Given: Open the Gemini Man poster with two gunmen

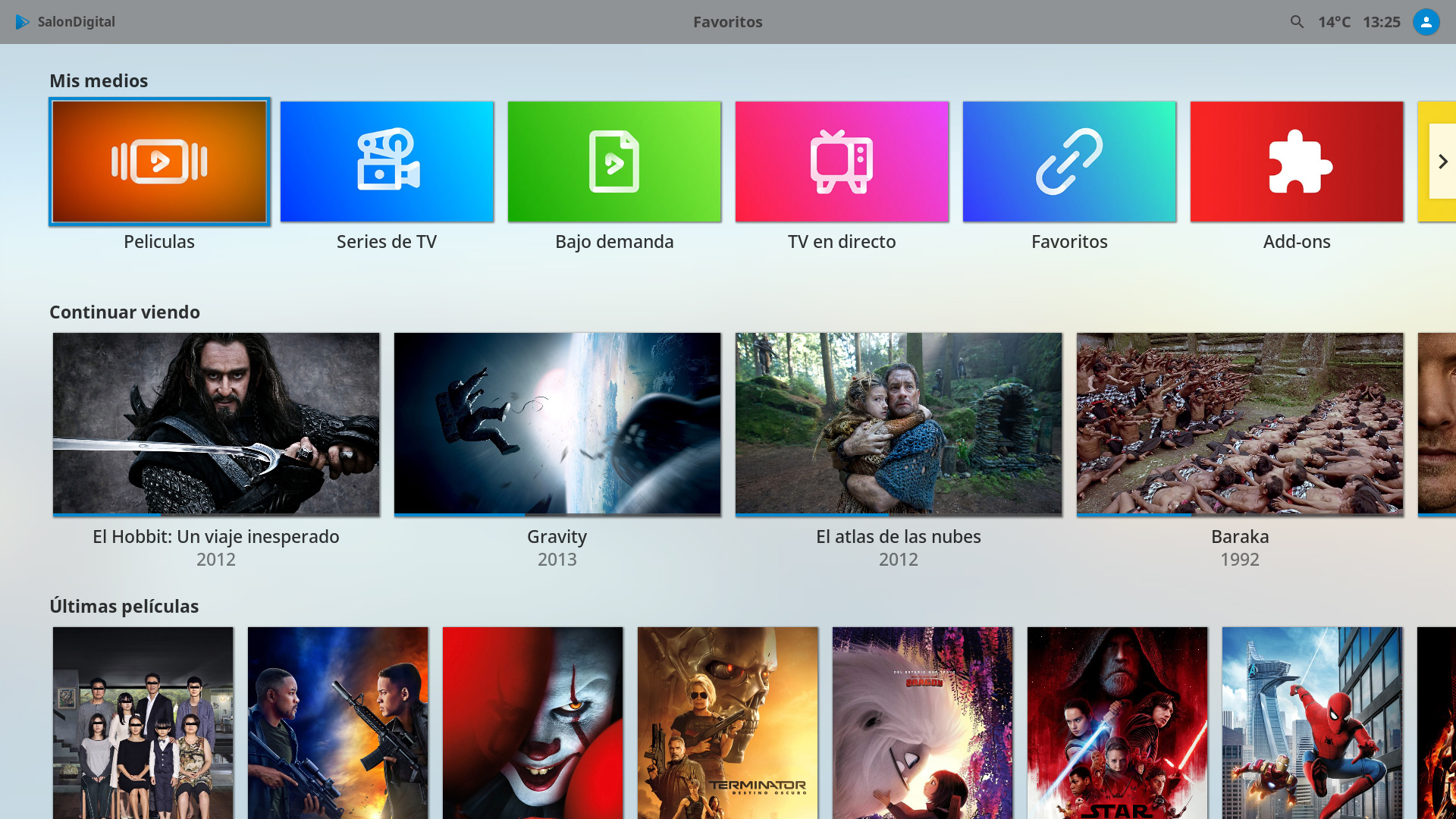Looking at the screenshot, I should coord(338,723).
